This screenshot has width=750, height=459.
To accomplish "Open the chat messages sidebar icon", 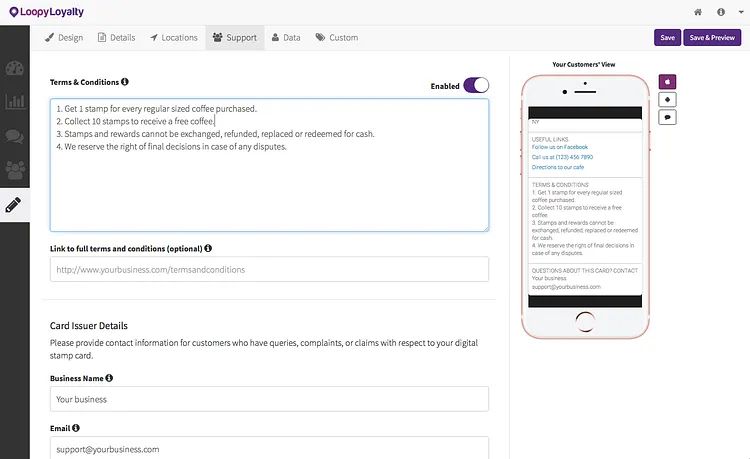I will [14, 136].
